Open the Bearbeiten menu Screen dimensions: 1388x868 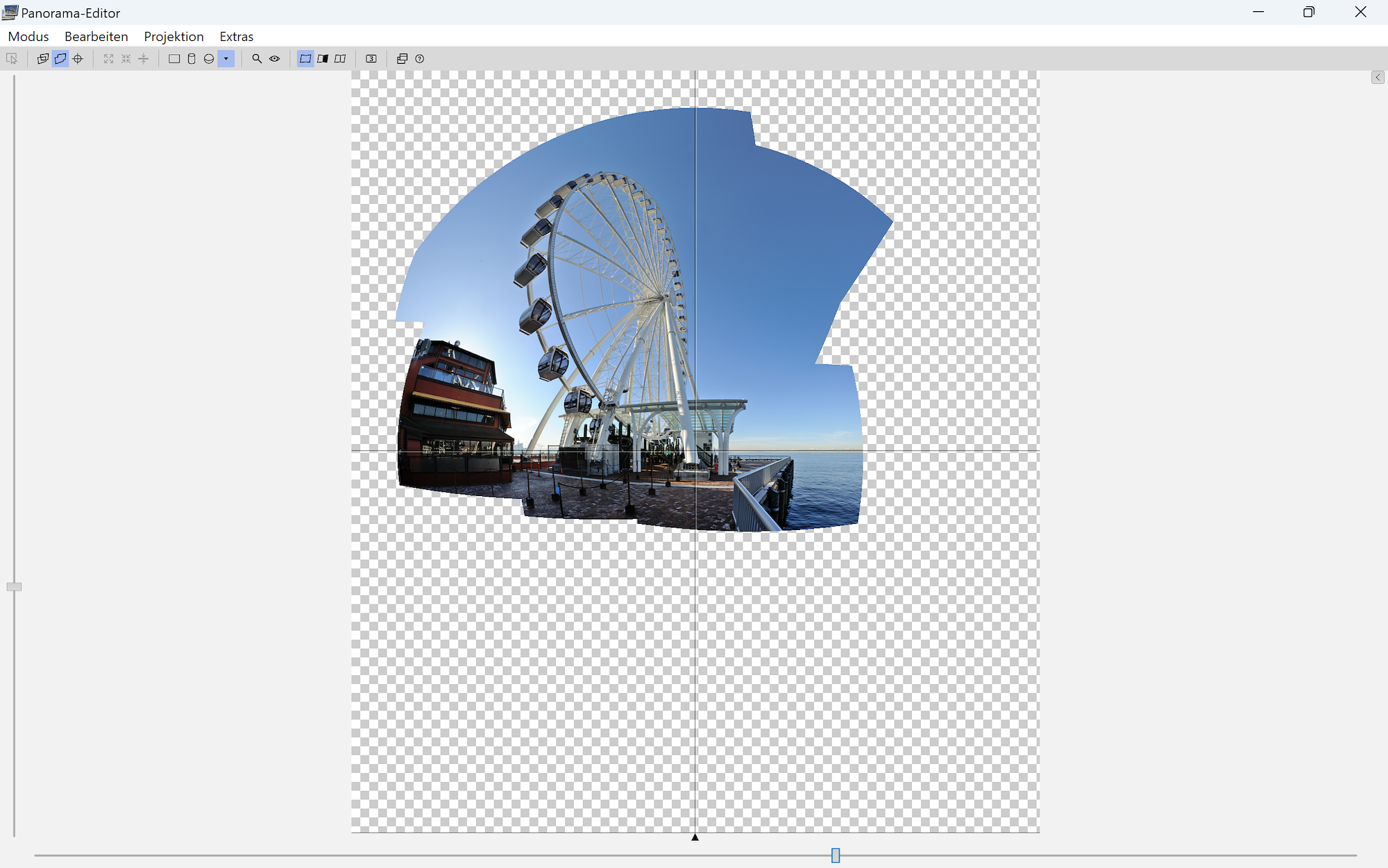click(96, 36)
